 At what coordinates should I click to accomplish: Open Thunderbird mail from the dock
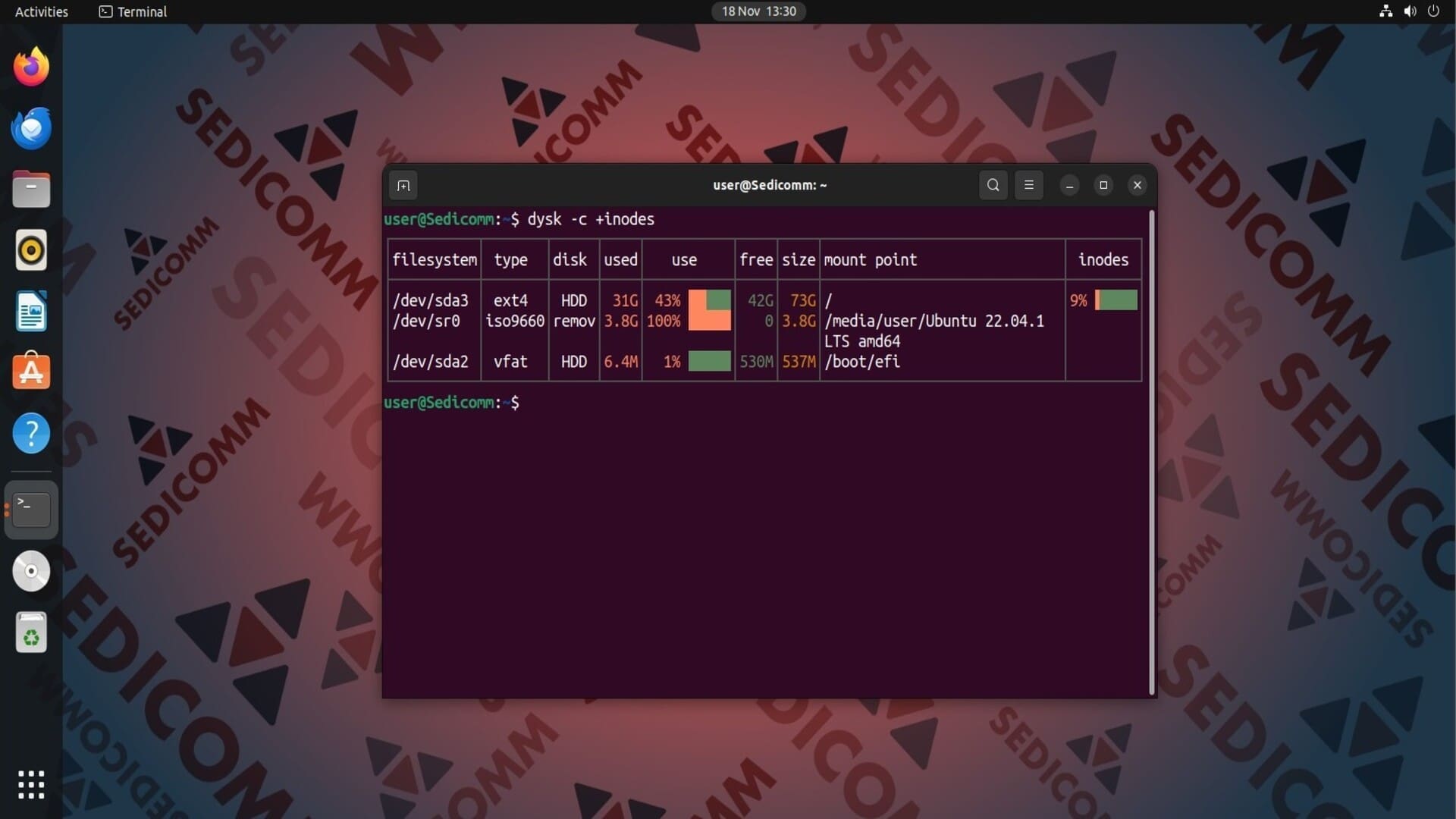tap(31, 128)
